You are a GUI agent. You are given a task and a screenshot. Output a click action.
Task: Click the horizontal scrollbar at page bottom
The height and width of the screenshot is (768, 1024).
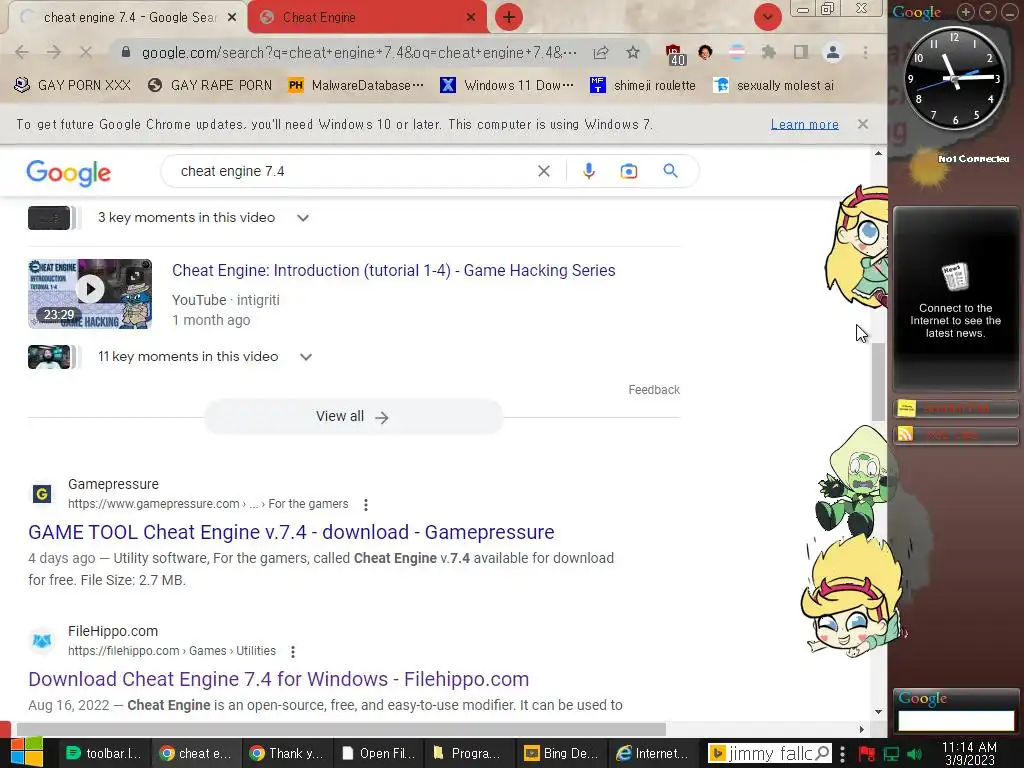(x=341, y=729)
